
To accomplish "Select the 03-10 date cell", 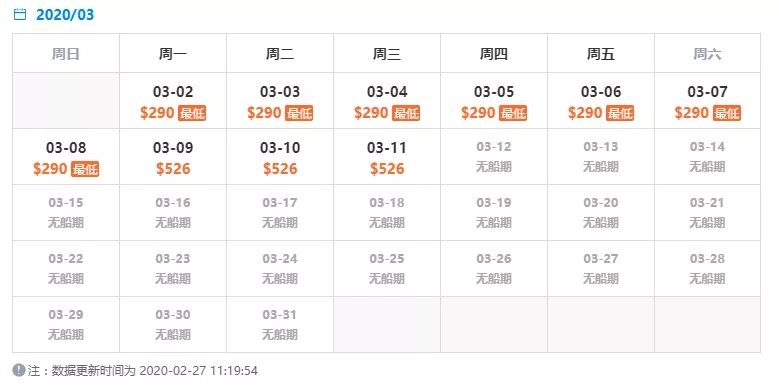I will click(280, 157).
